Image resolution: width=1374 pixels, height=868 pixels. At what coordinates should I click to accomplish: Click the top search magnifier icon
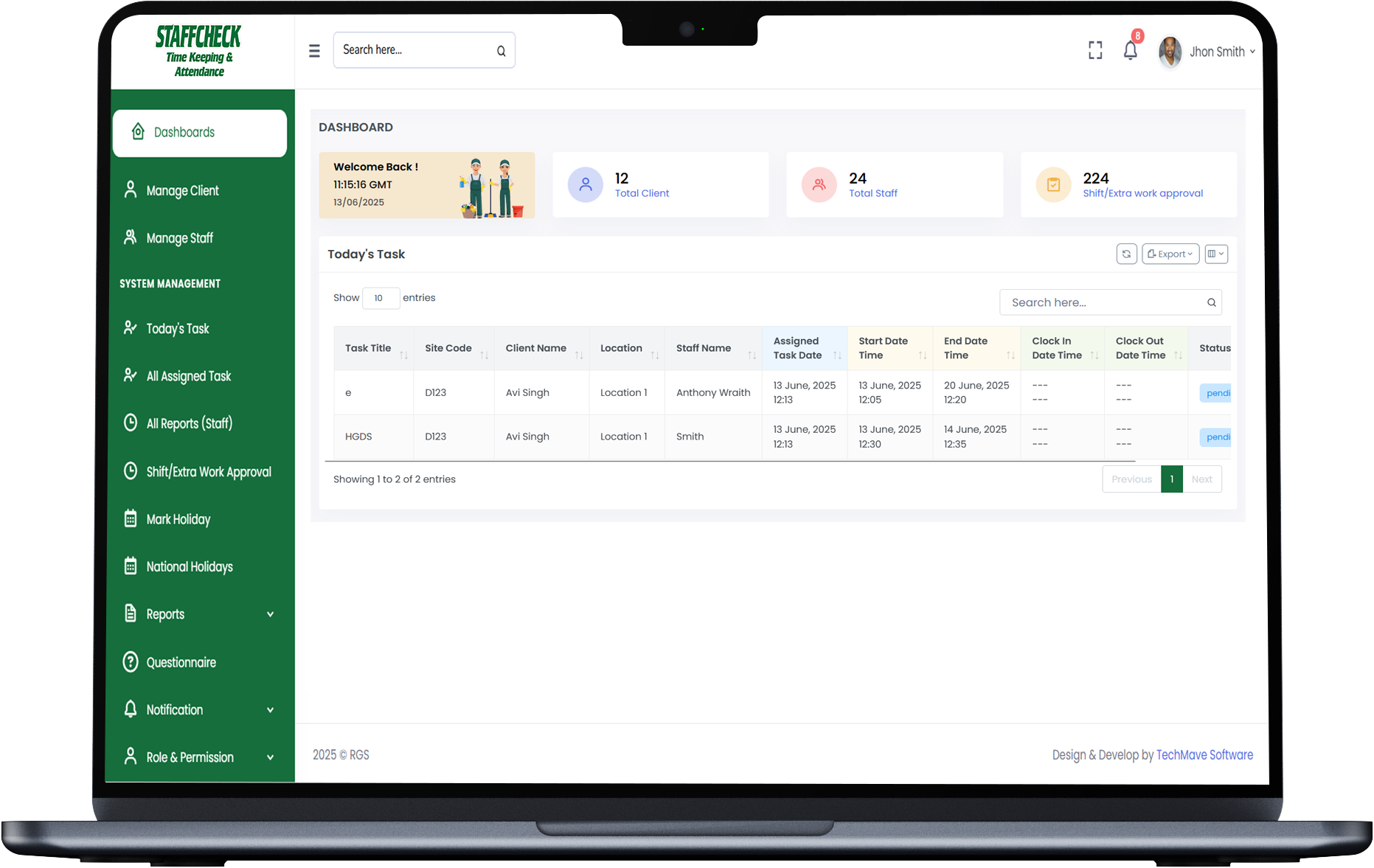[501, 51]
